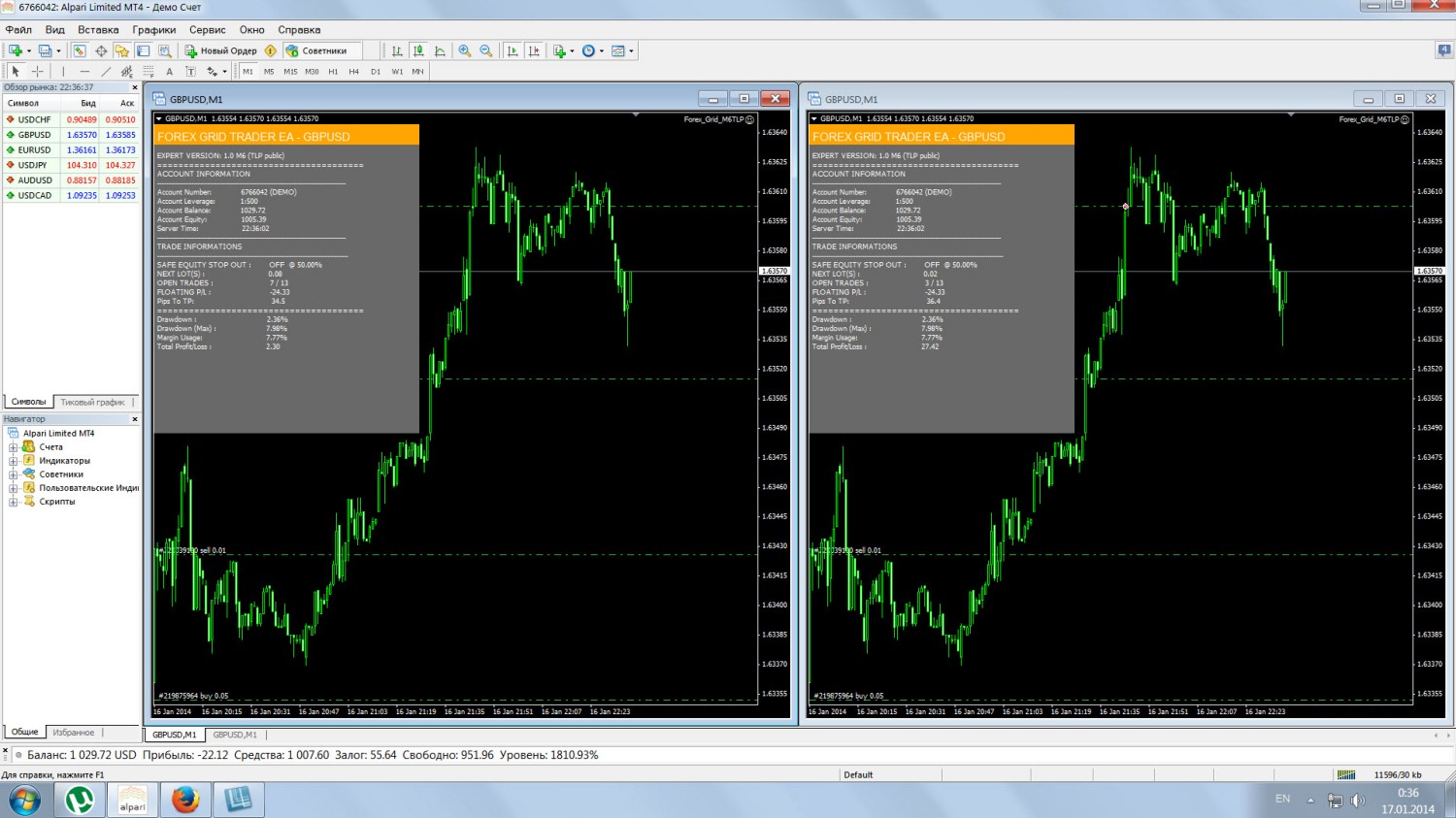Toggle chart Auto Scroll
Image resolution: width=1456 pixels, height=818 pixels.
(513, 50)
